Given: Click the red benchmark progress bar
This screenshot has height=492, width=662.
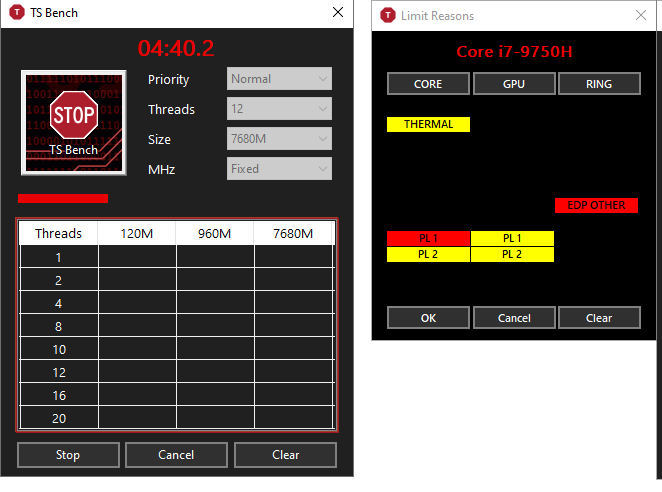Looking at the screenshot, I should pos(63,198).
